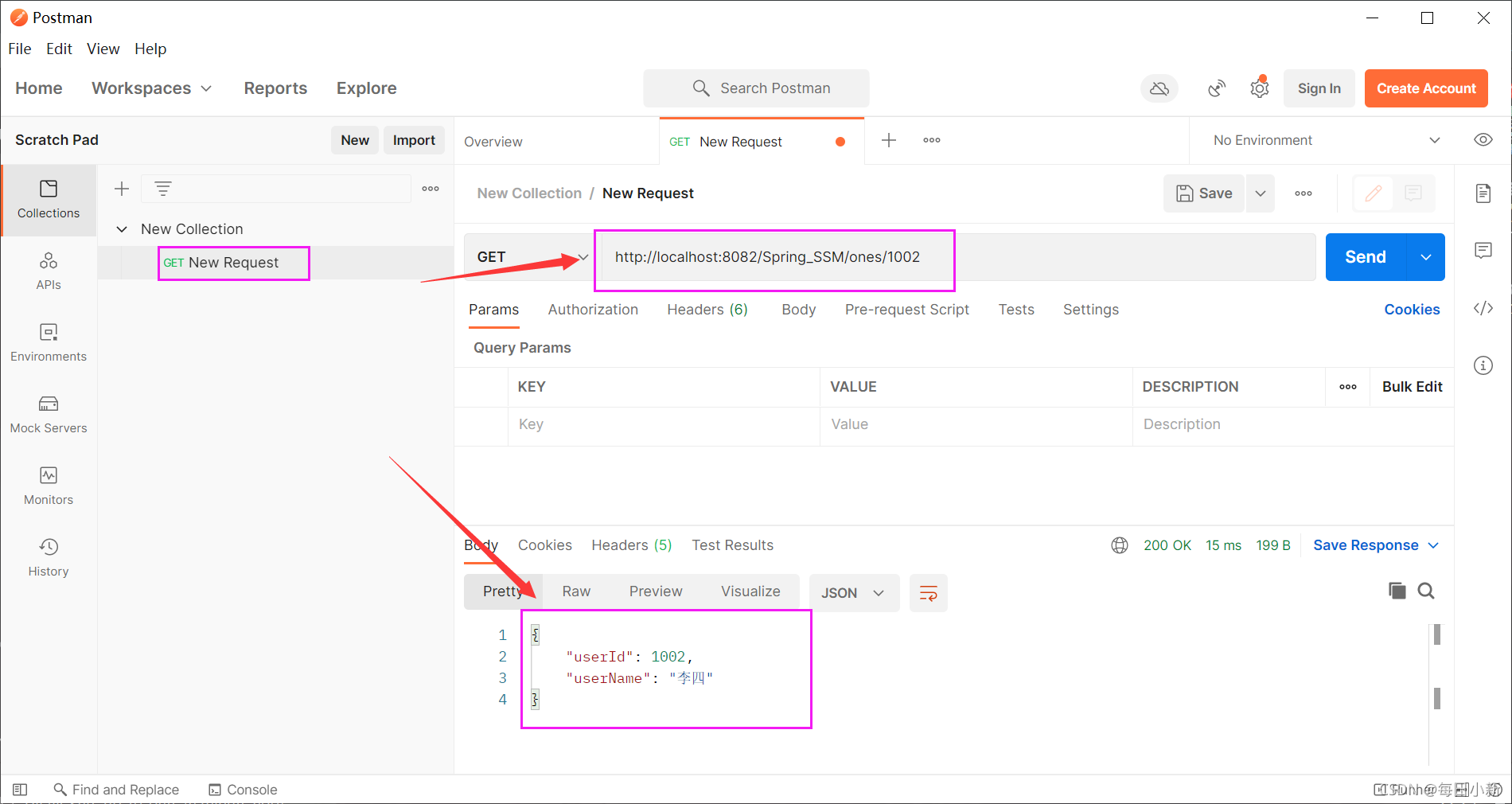Open the JSON format dropdown
This screenshot has height=804, width=1512.
(854, 593)
